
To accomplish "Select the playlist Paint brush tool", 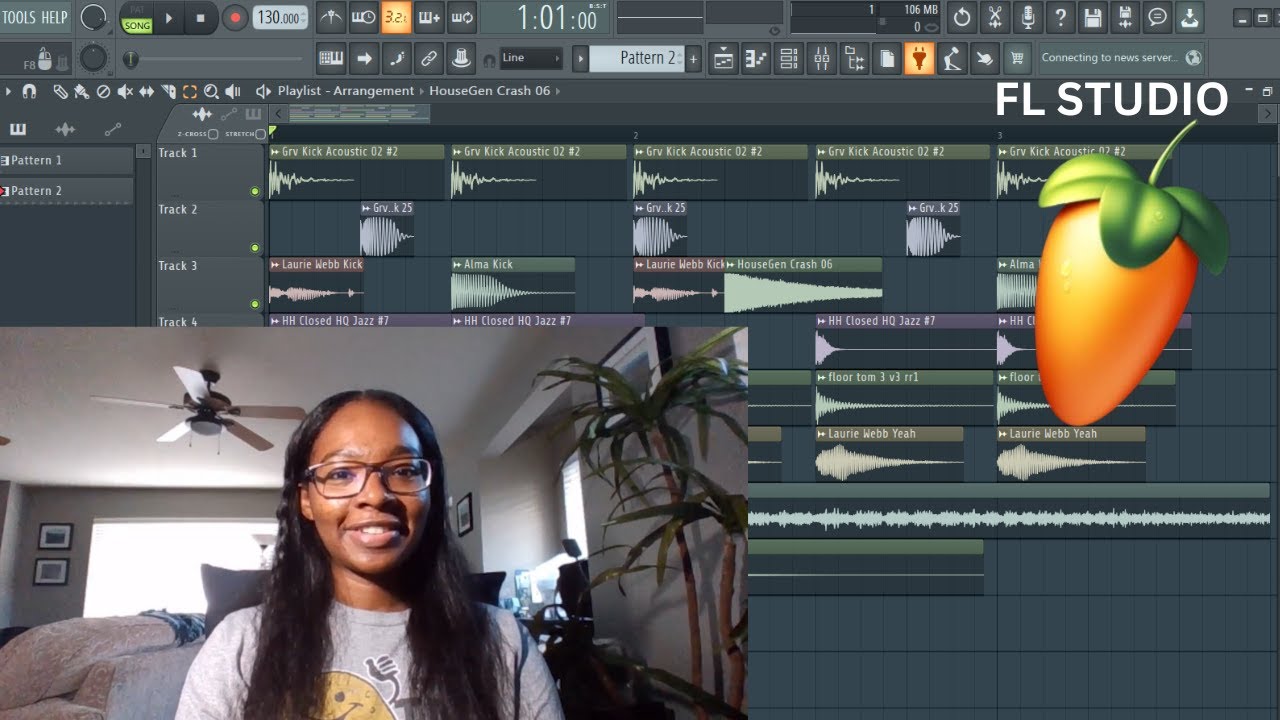I will pyautogui.click(x=81, y=91).
